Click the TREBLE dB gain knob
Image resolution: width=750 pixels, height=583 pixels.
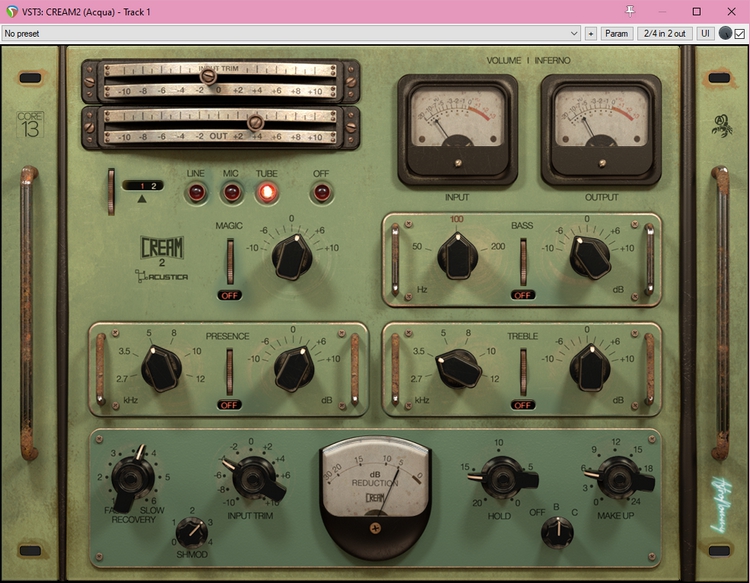(x=590, y=368)
